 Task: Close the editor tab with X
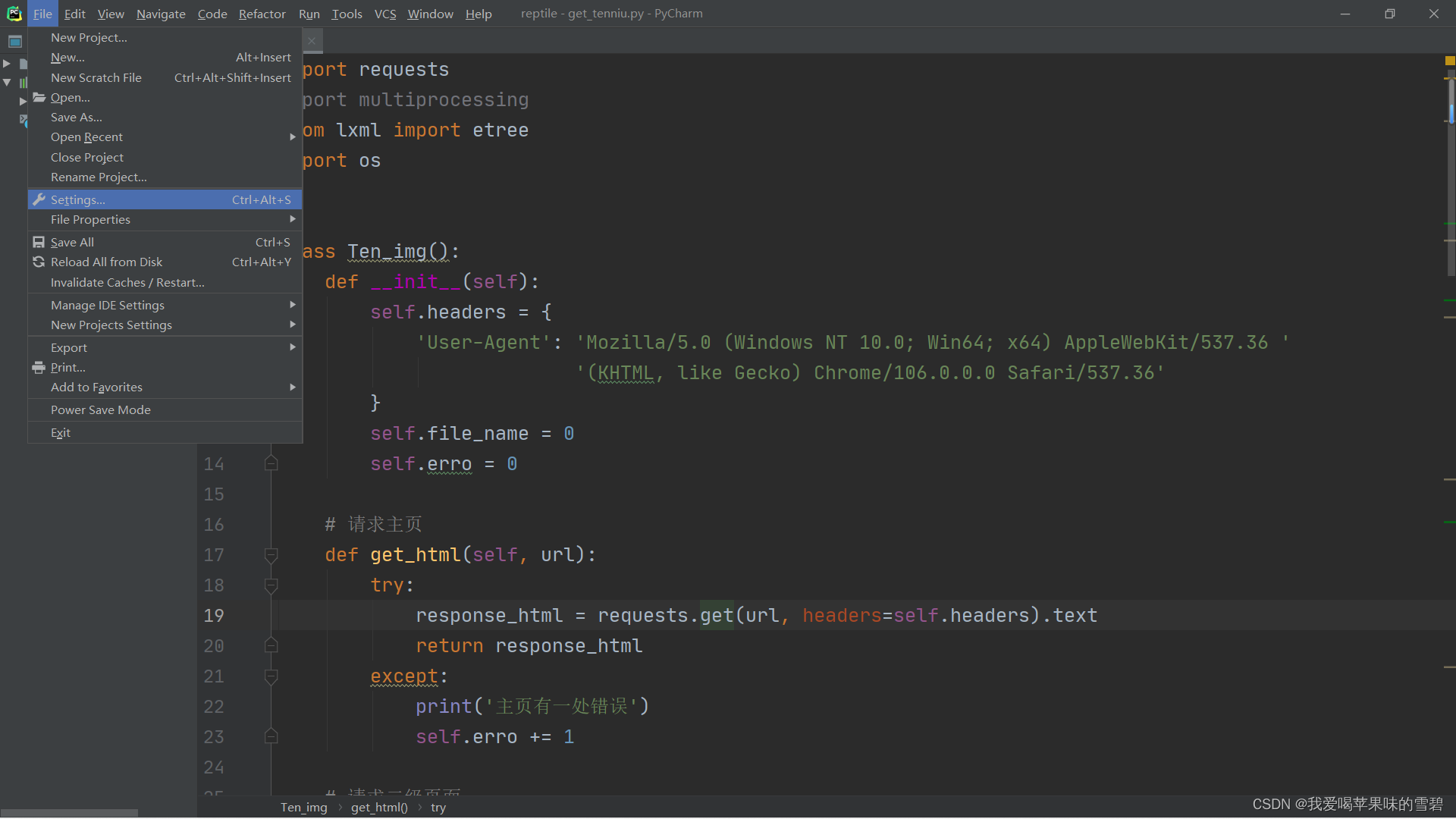(312, 41)
